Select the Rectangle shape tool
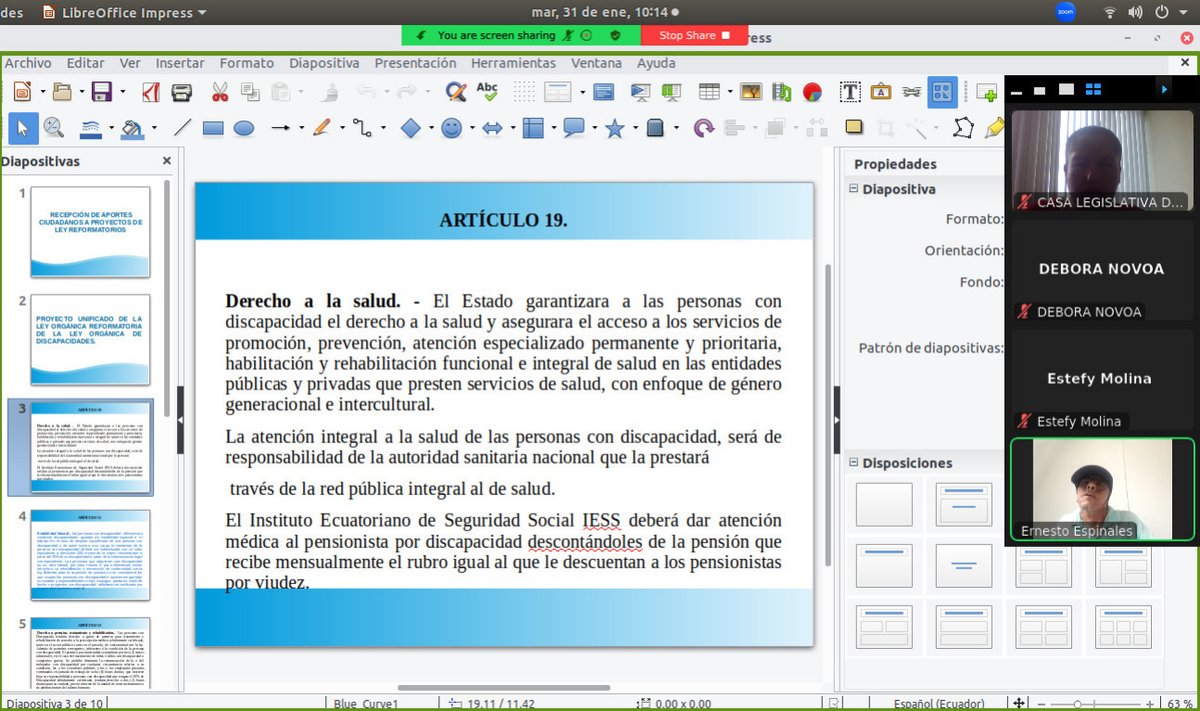This screenshot has height=711, width=1200. [x=213, y=128]
